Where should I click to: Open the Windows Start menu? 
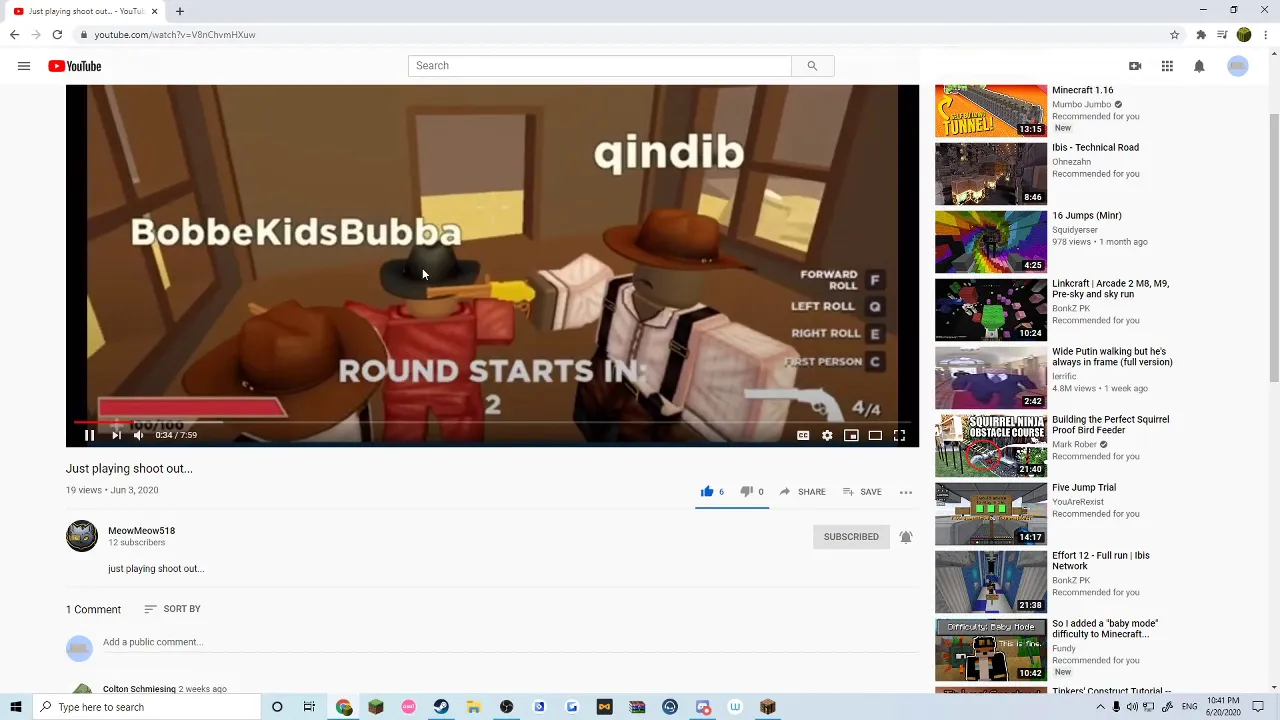(x=15, y=707)
